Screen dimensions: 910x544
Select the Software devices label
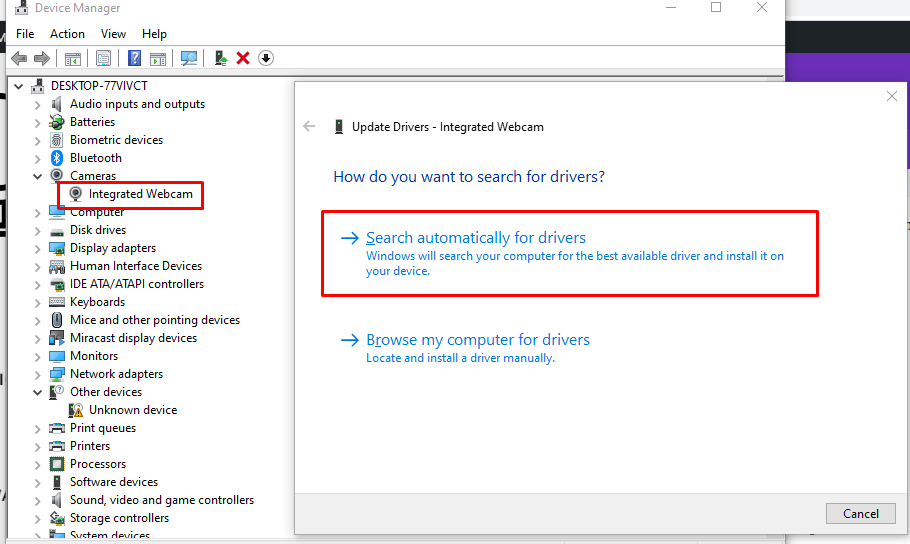click(114, 482)
